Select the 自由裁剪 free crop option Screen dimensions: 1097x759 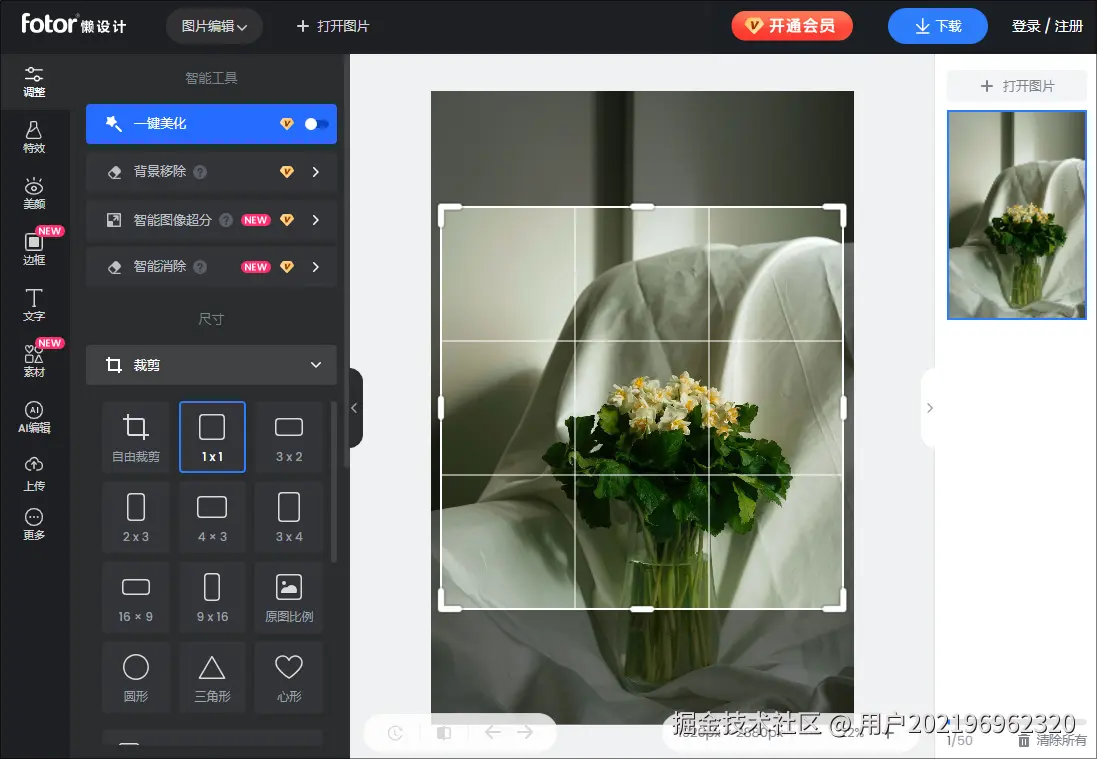pyautogui.click(x=136, y=437)
